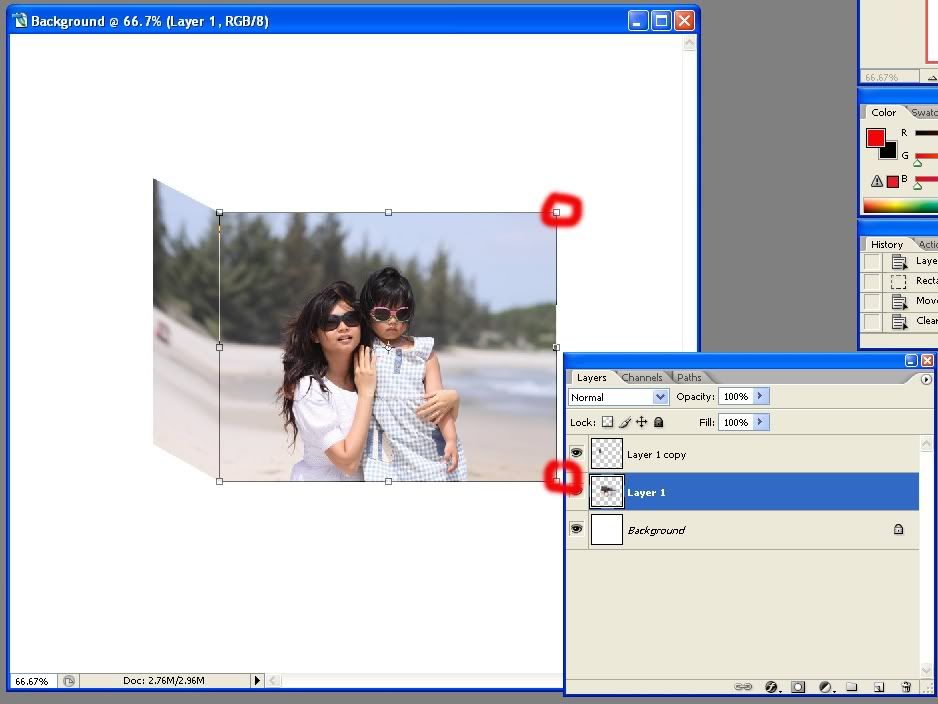Toggle the lock all padlock option
938x704 pixels.
point(659,423)
